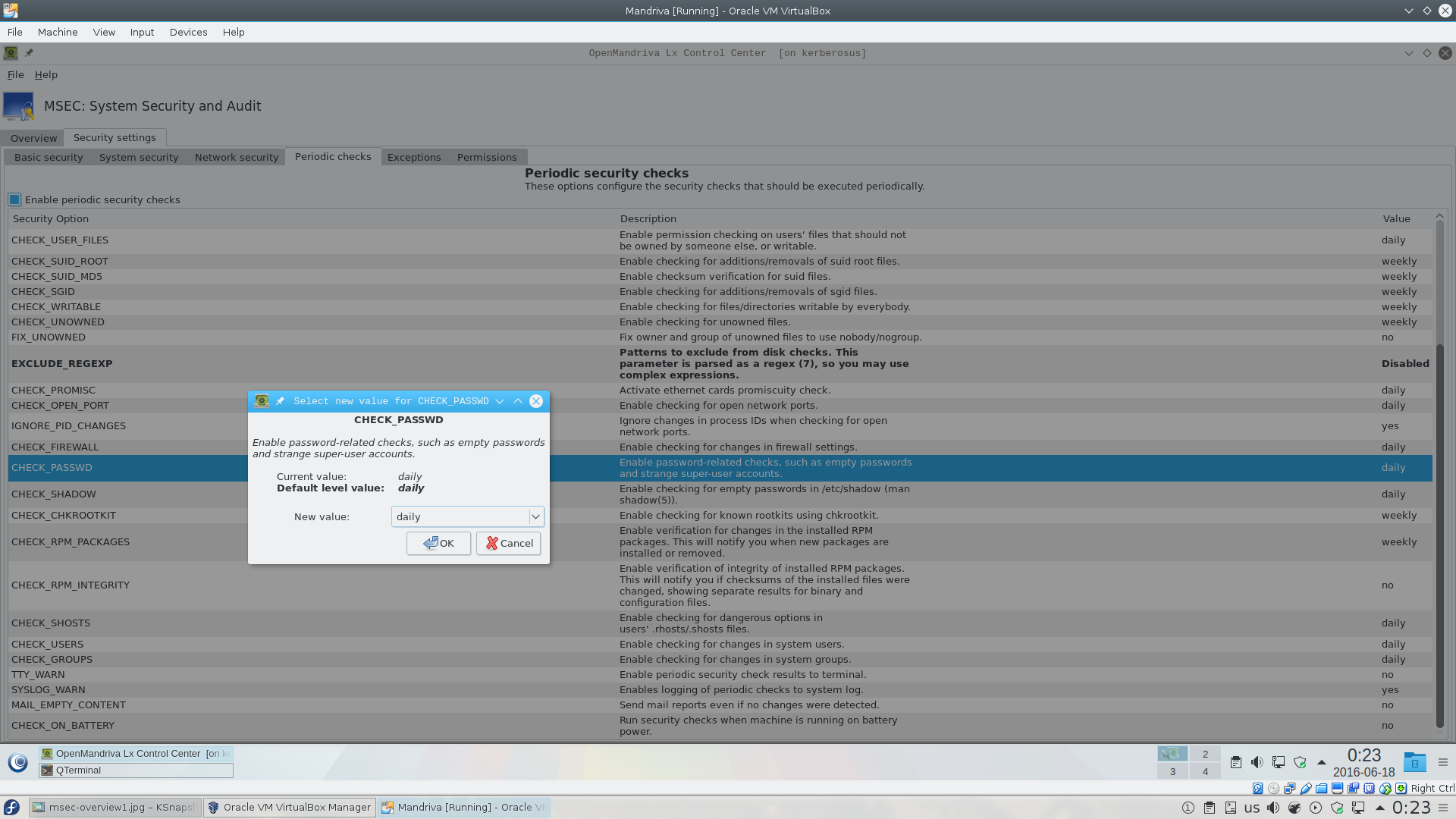Open the Control Center Help menu

pos(46,74)
